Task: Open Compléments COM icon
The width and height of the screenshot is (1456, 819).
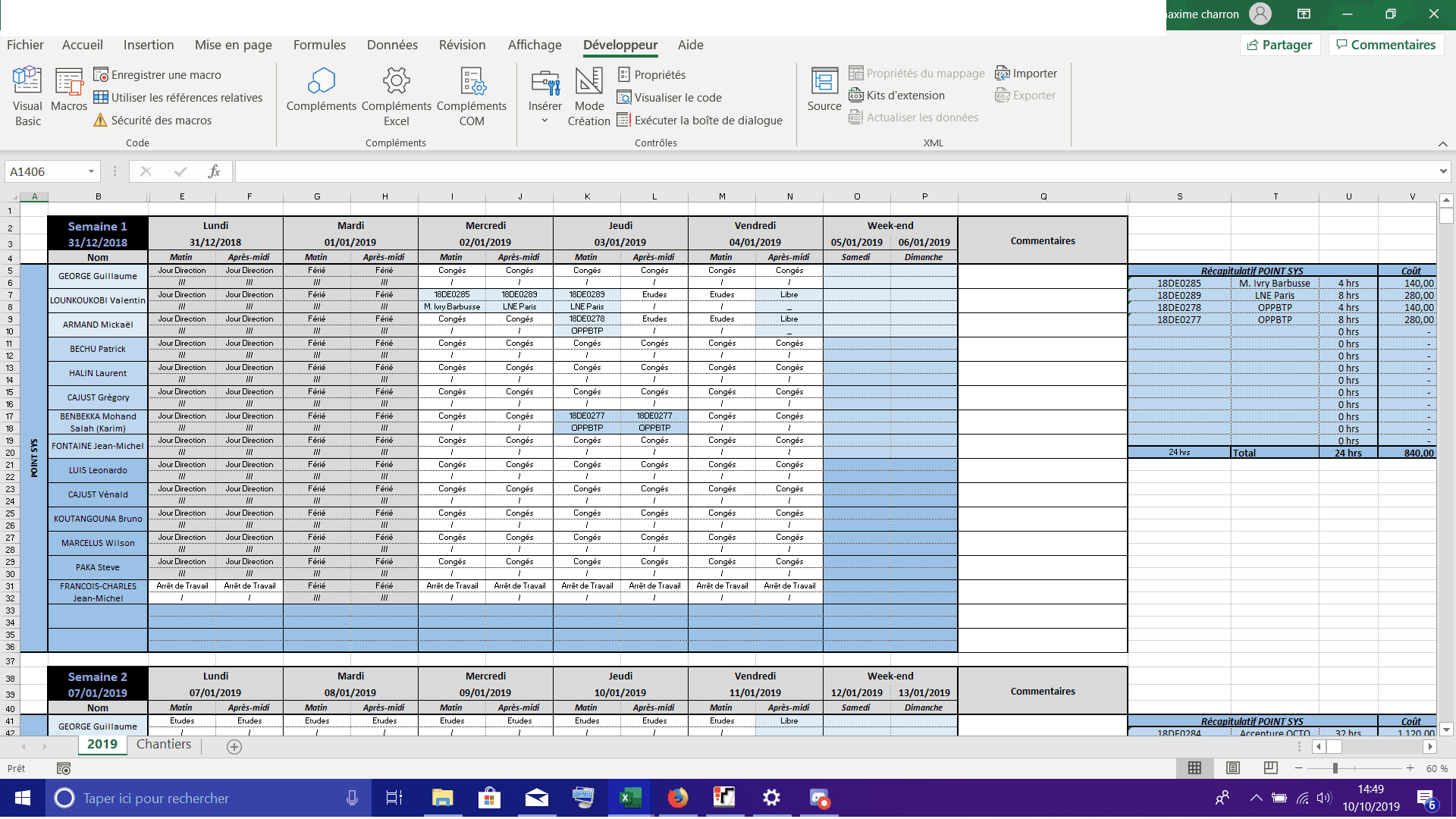Action: point(472,81)
